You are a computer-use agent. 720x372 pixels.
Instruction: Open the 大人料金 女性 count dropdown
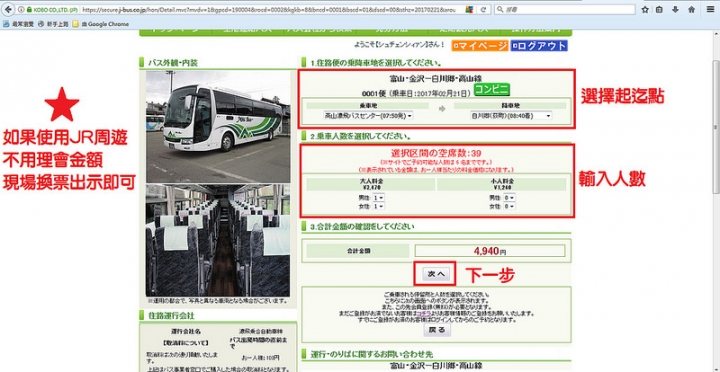[x=378, y=207]
